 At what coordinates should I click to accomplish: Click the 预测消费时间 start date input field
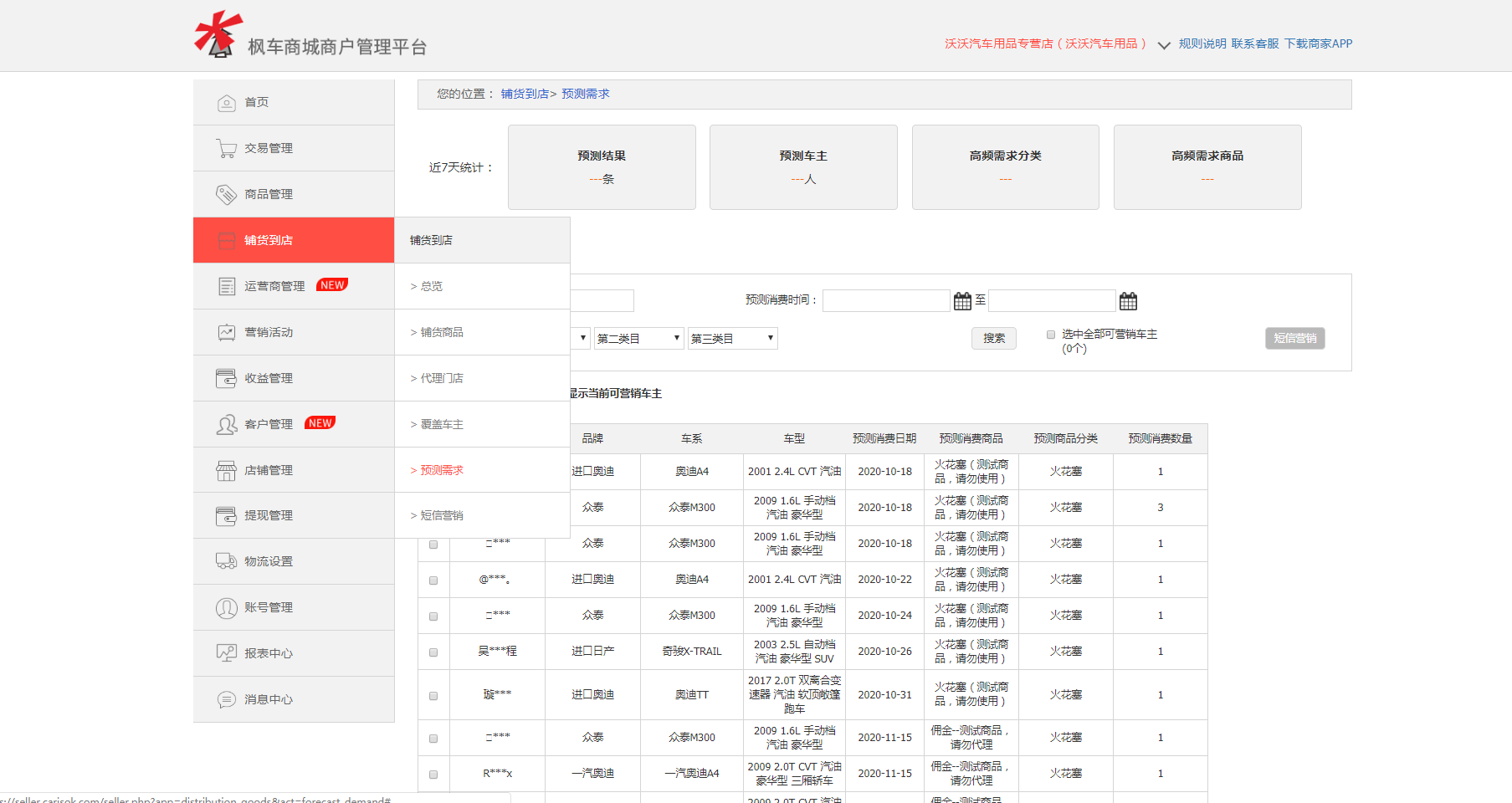[x=885, y=300]
